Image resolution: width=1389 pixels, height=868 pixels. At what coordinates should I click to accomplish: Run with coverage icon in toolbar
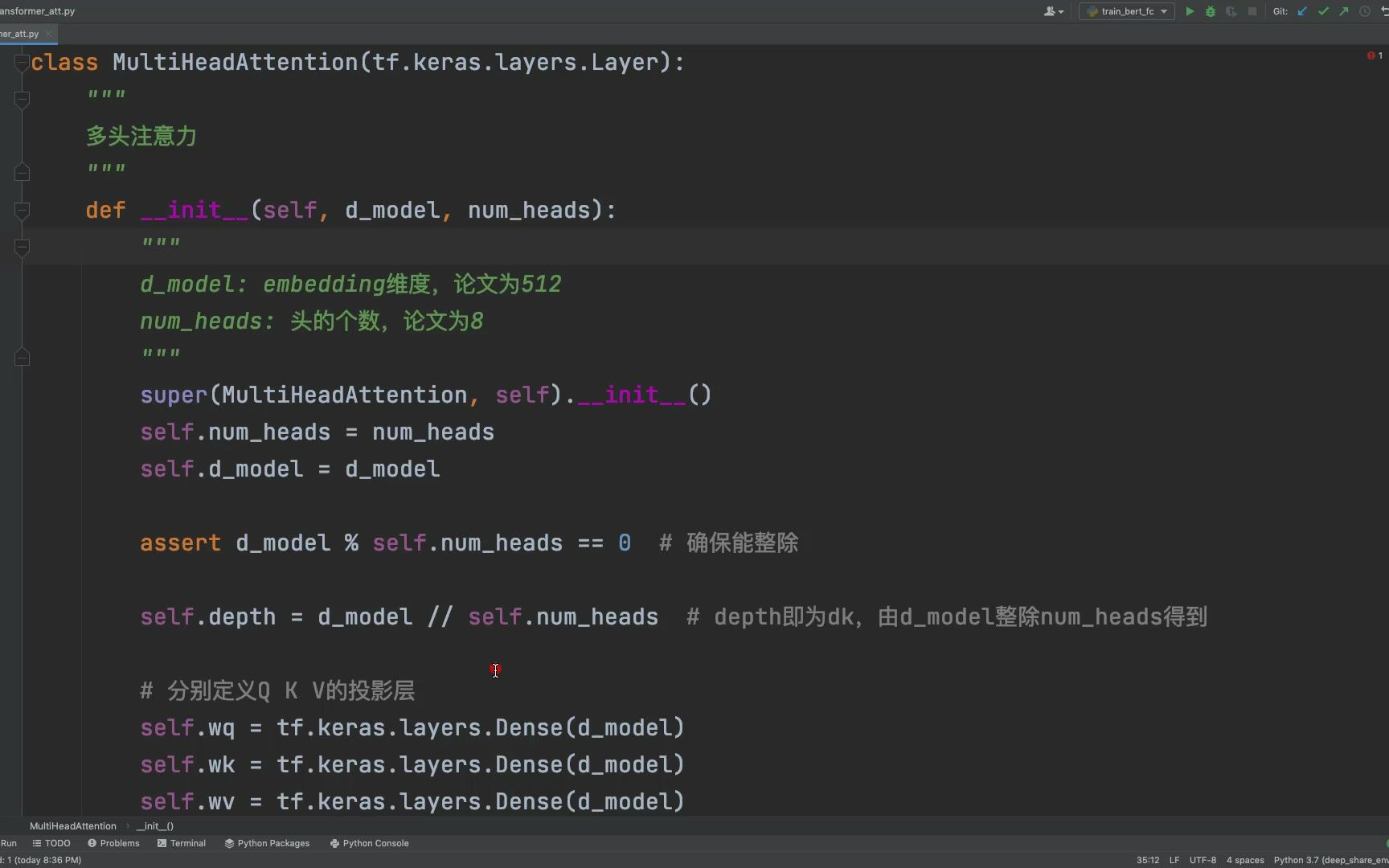pyautogui.click(x=1231, y=11)
